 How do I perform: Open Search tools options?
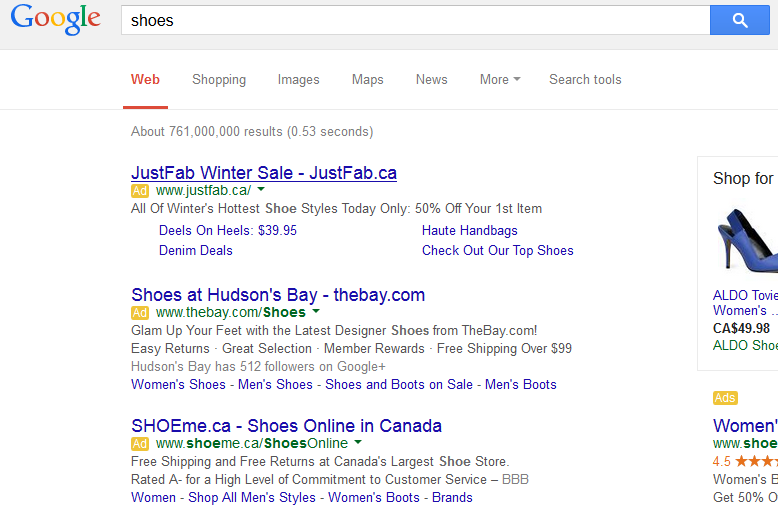(585, 80)
